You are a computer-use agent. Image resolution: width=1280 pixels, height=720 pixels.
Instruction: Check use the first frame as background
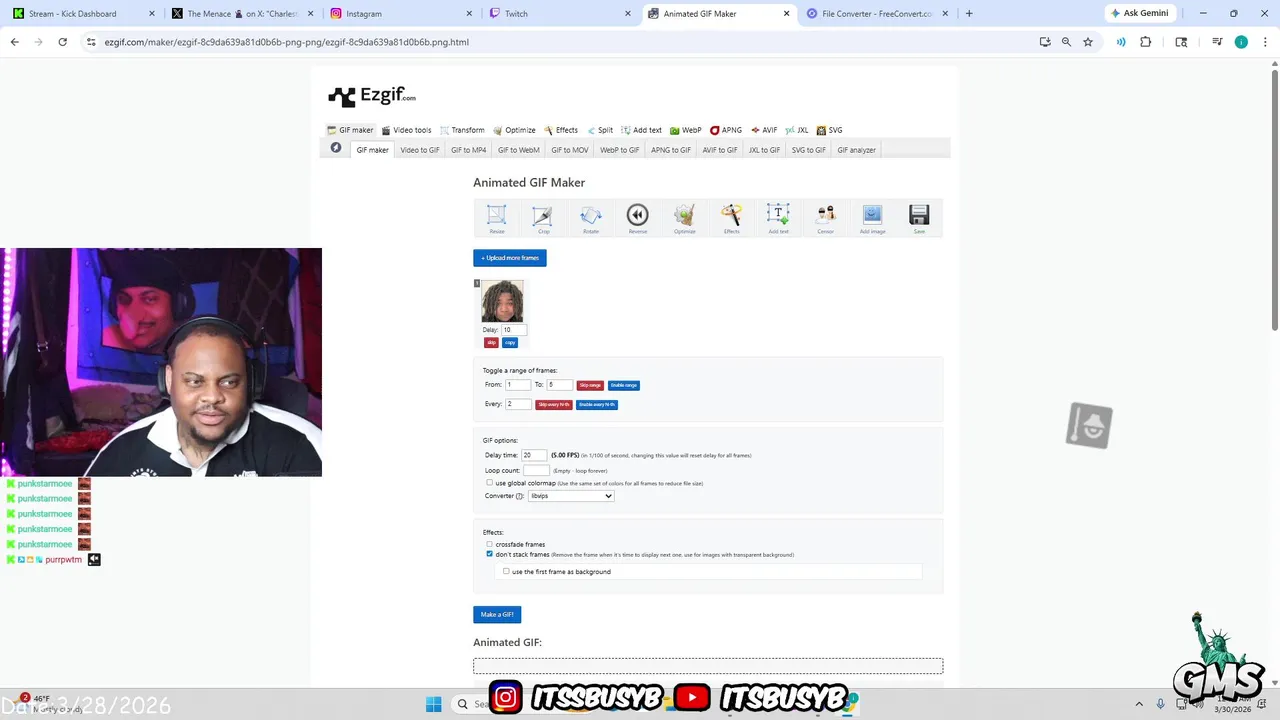(506, 571)
